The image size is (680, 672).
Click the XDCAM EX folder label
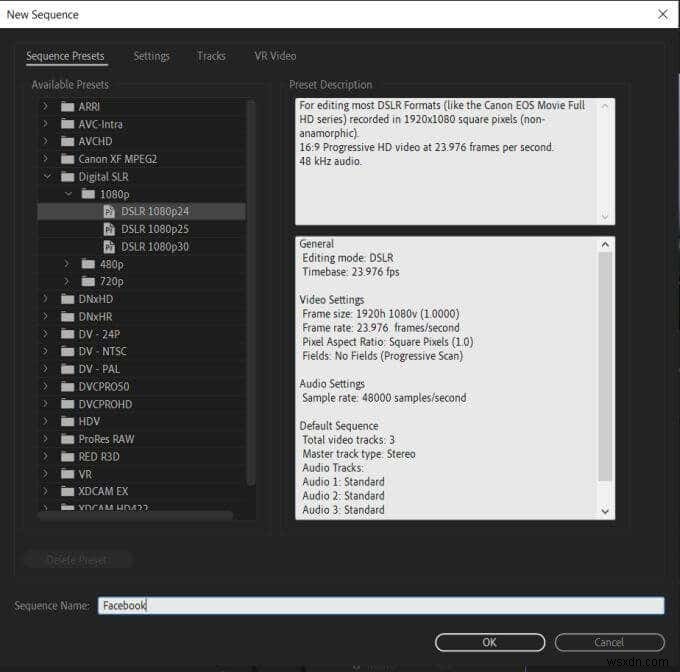point(103,491)
